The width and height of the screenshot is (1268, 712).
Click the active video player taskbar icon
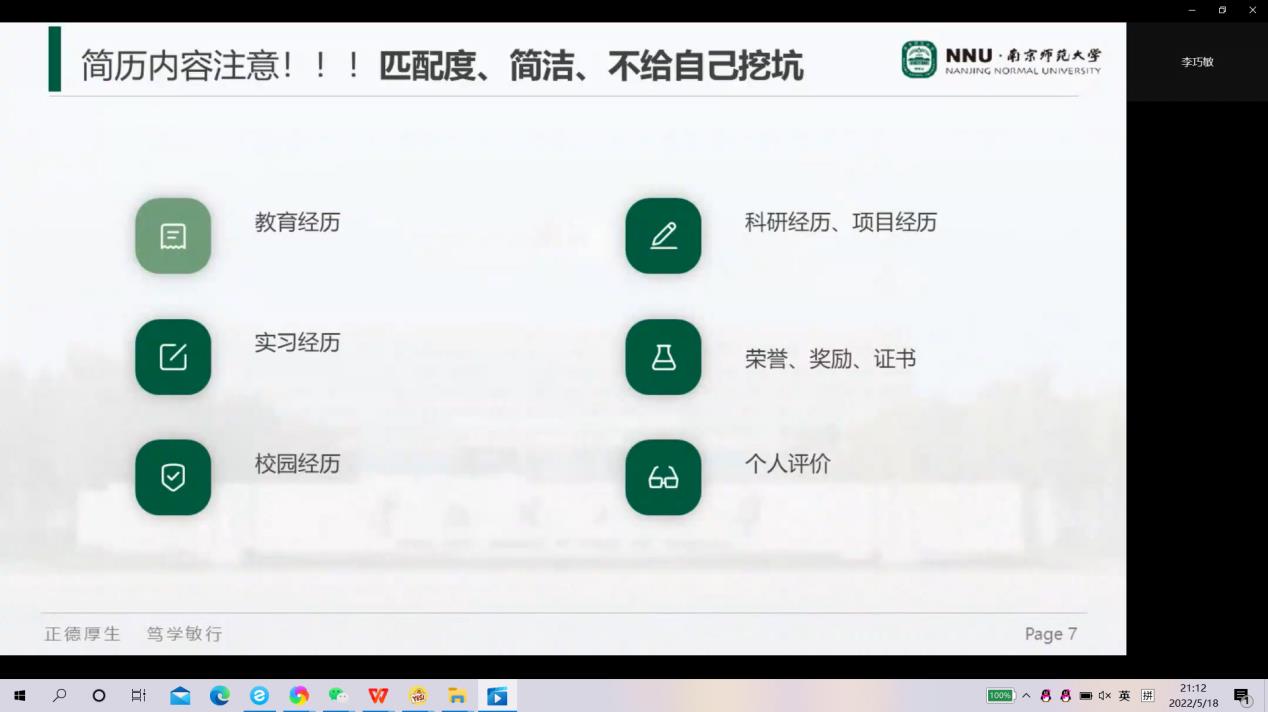point(497,696)
